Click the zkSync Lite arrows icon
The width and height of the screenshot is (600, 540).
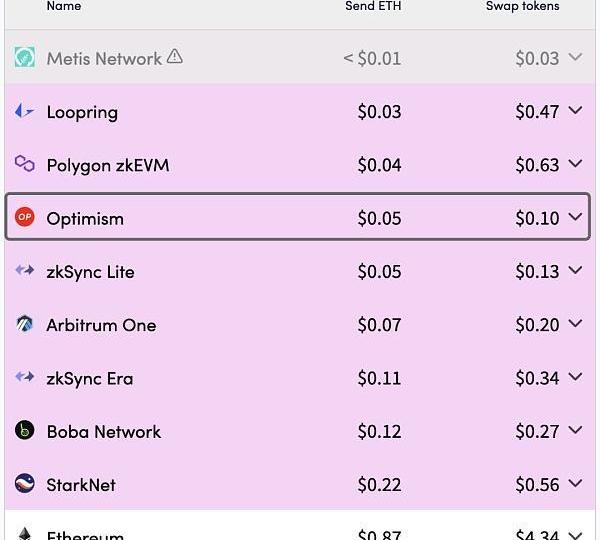tap(25, 271)
